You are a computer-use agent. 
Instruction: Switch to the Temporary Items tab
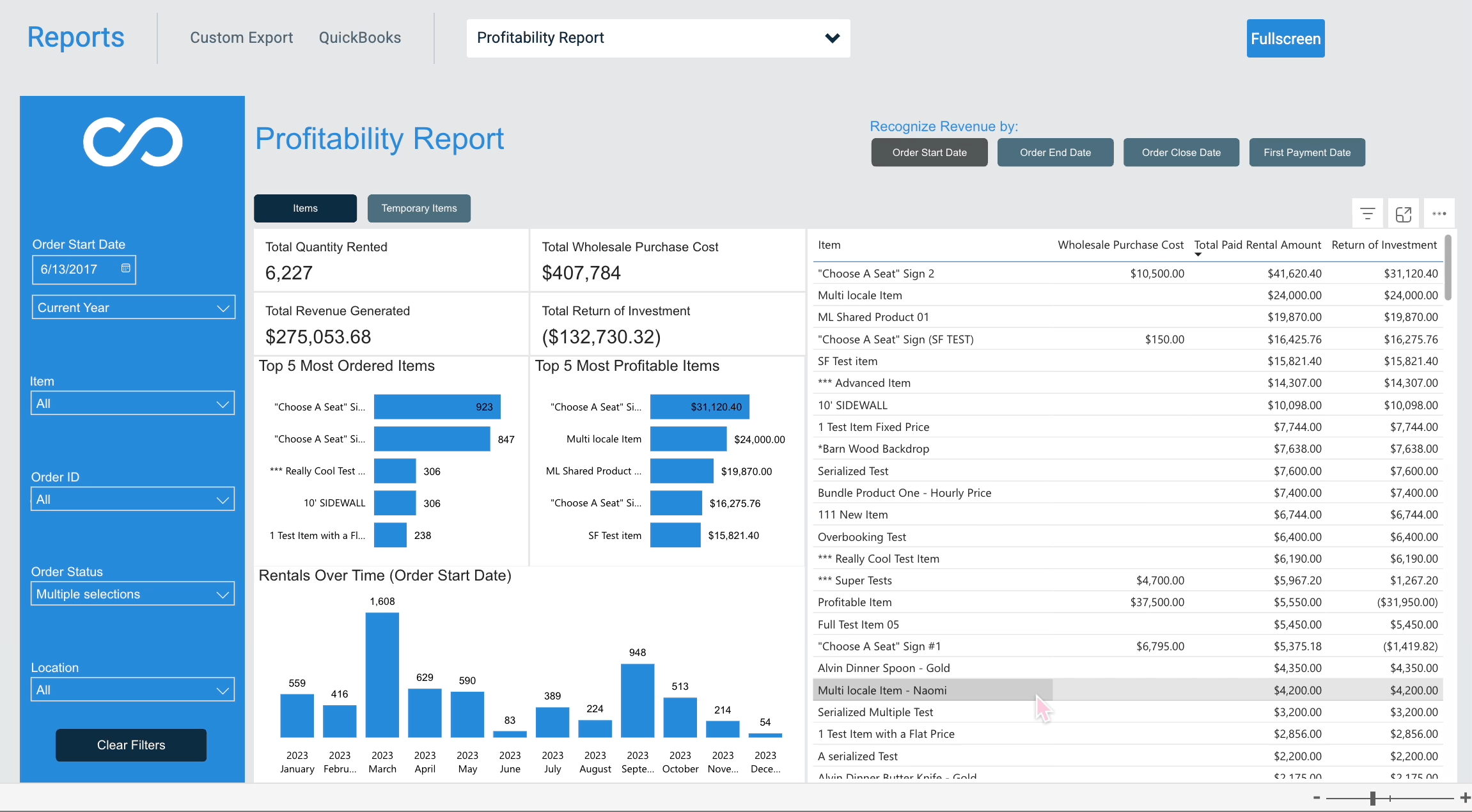click(419, 208)
